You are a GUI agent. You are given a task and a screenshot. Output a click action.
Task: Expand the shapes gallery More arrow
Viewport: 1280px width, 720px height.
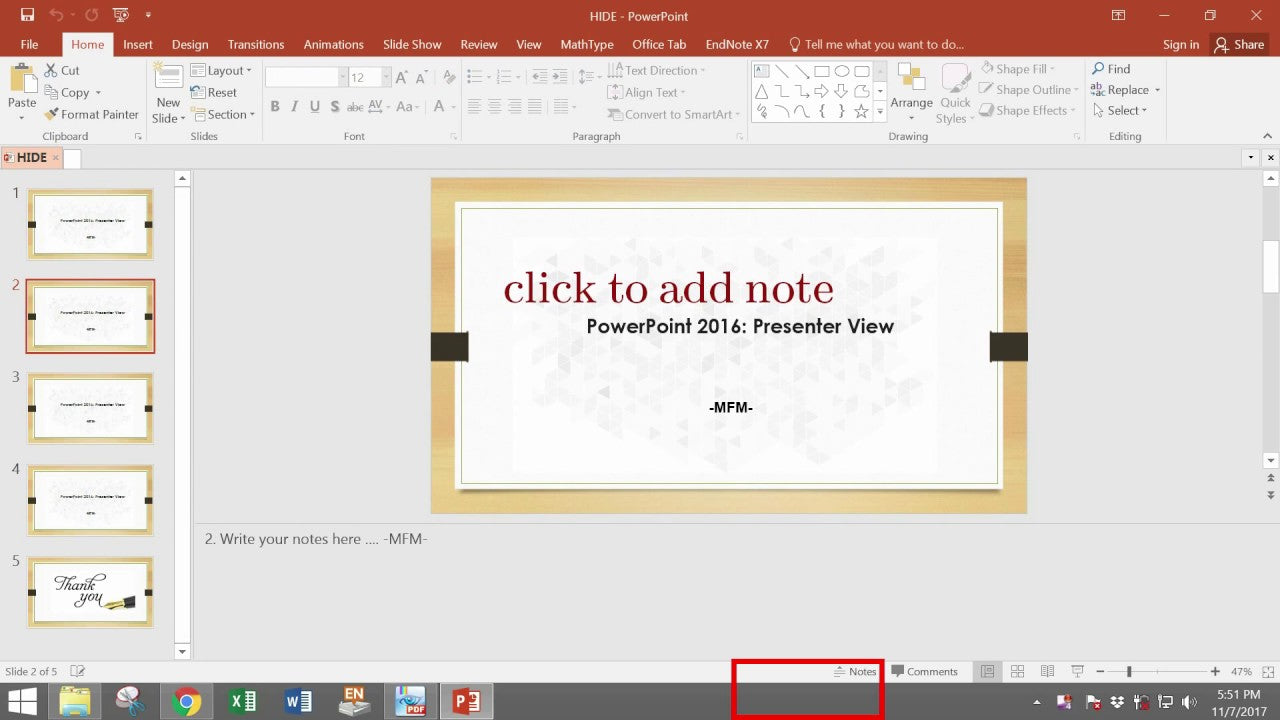(x=881, y=112)
